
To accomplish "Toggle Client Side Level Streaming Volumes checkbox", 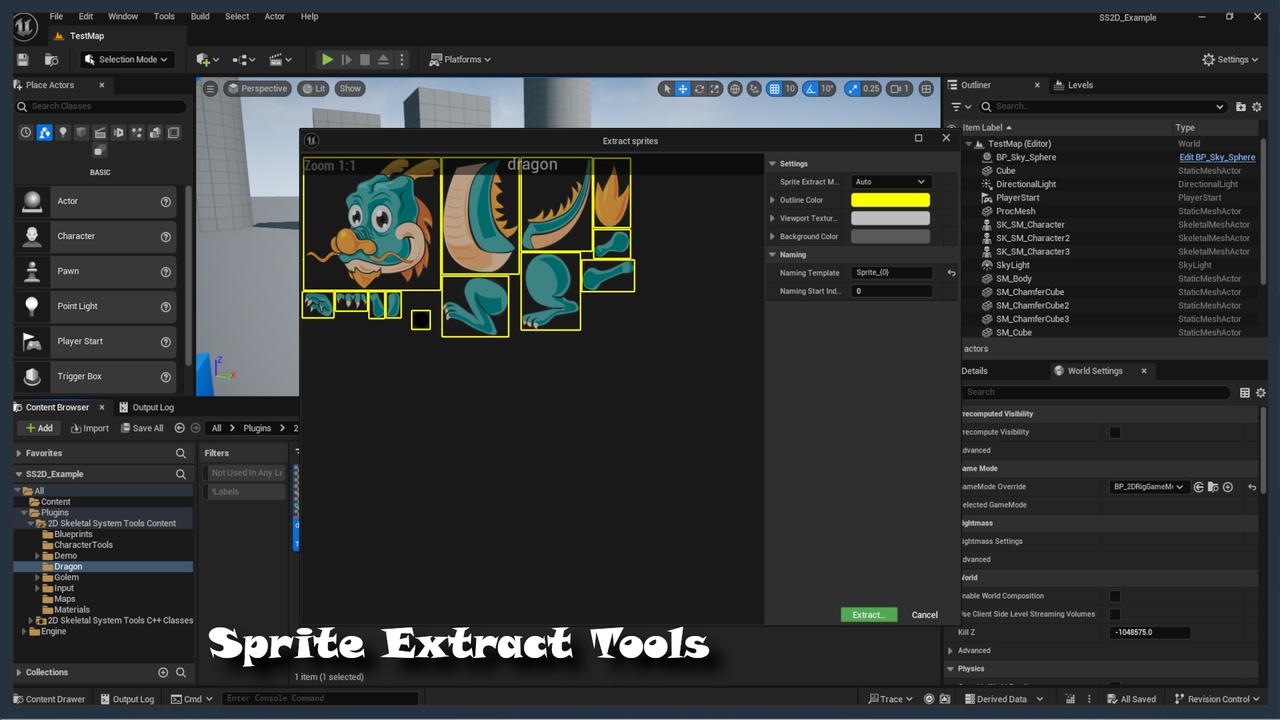I will point(1115,614).
